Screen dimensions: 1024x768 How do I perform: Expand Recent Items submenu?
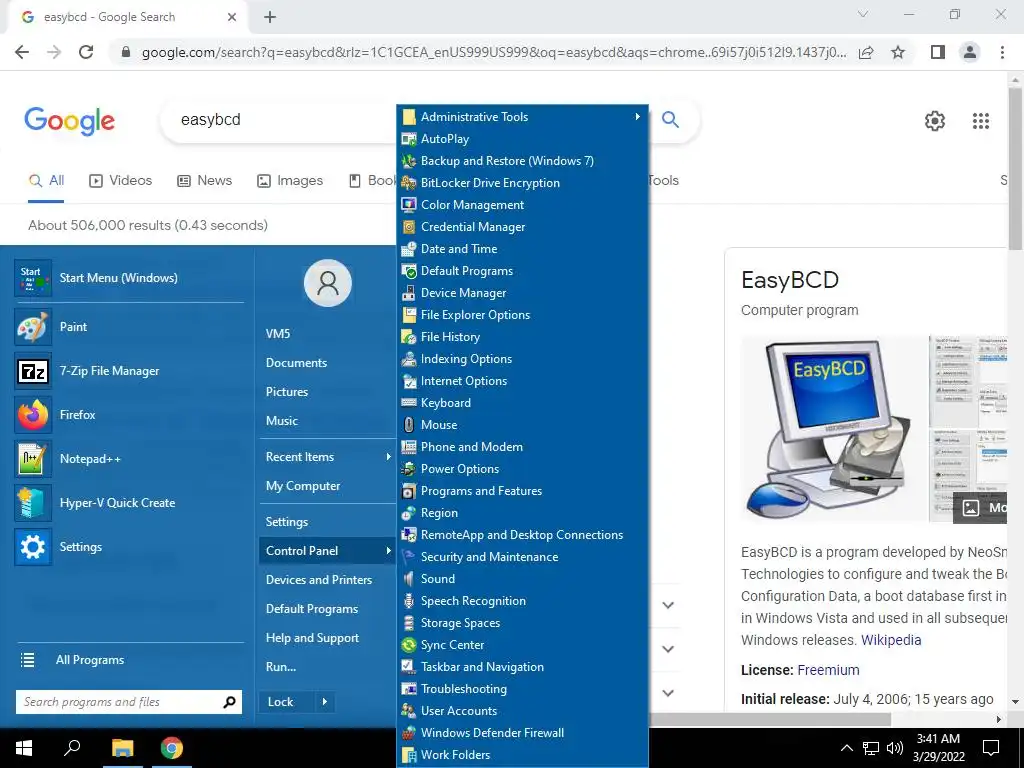point(389,457)
